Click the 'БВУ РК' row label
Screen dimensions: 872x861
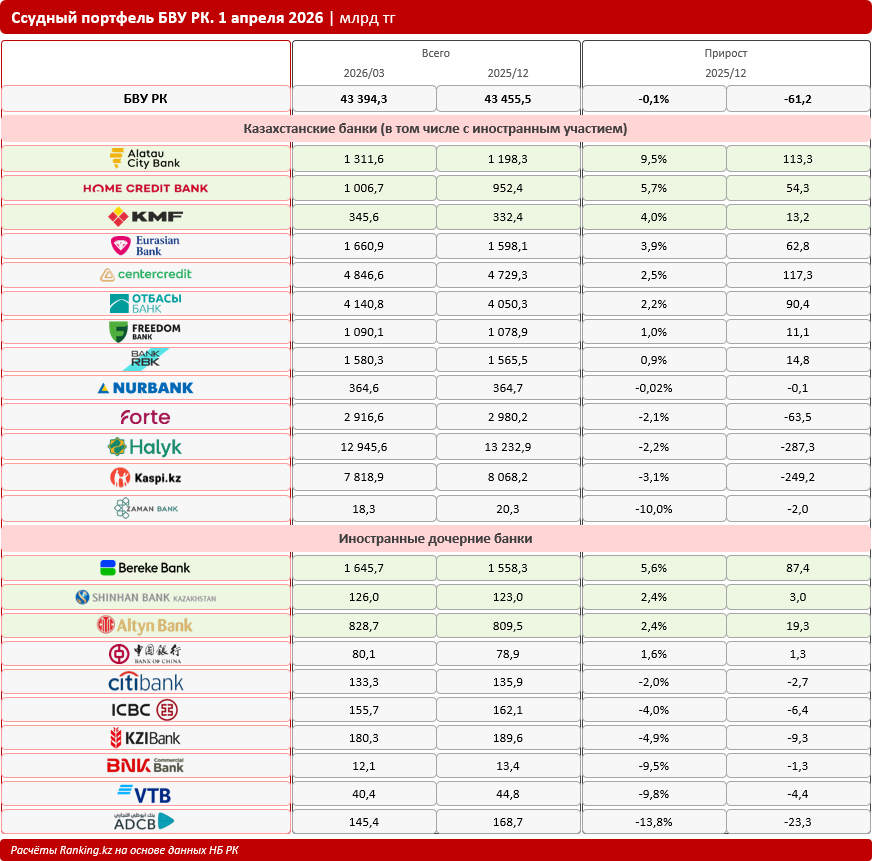pos(145,99)
